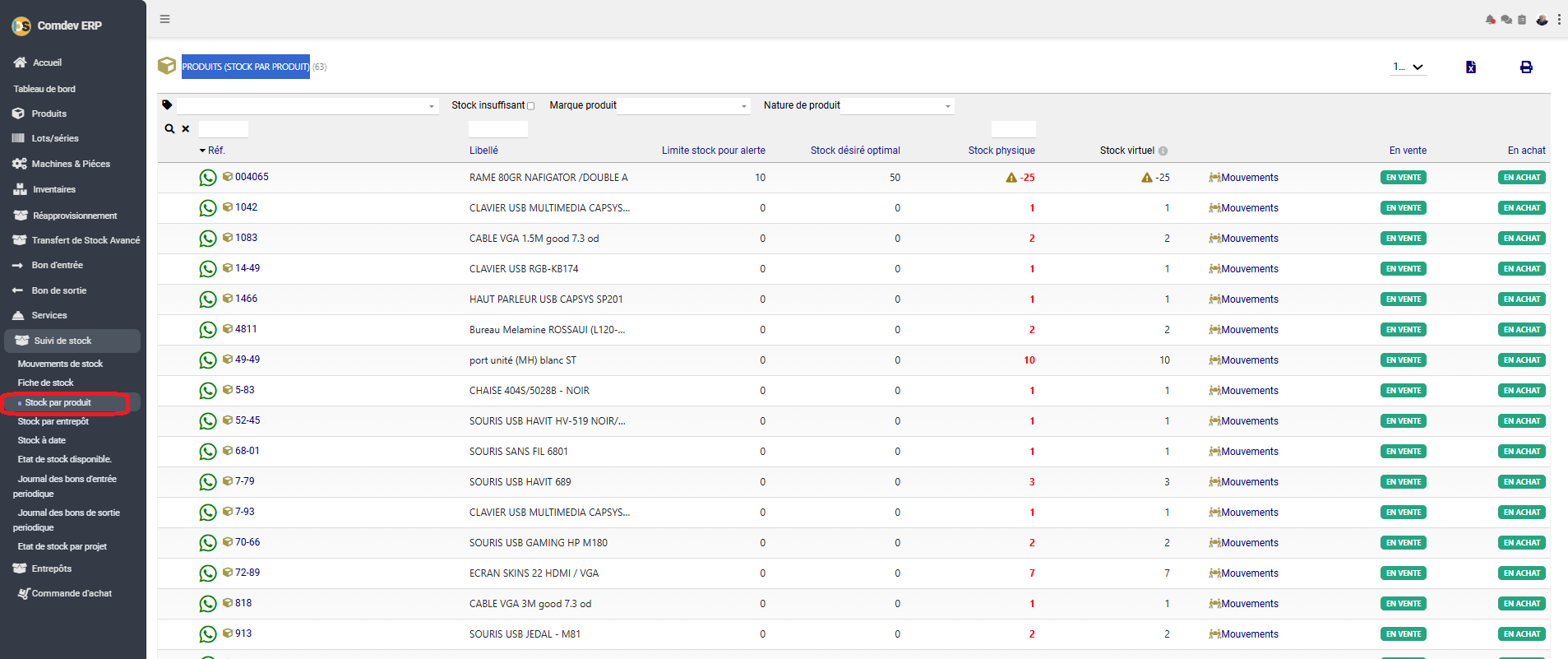Open the three-dot options menu
This screenshot has width=1568, height=659.
tap(1559, 20)
